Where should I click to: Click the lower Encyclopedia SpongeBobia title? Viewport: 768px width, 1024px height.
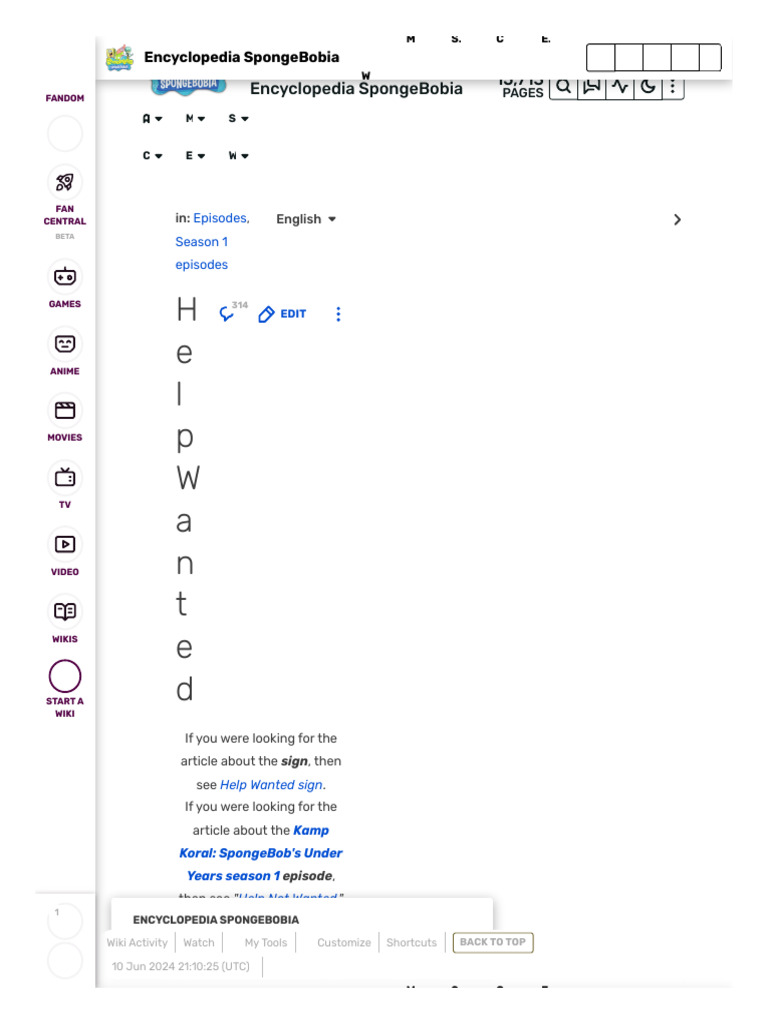click(x=357, y=89)
